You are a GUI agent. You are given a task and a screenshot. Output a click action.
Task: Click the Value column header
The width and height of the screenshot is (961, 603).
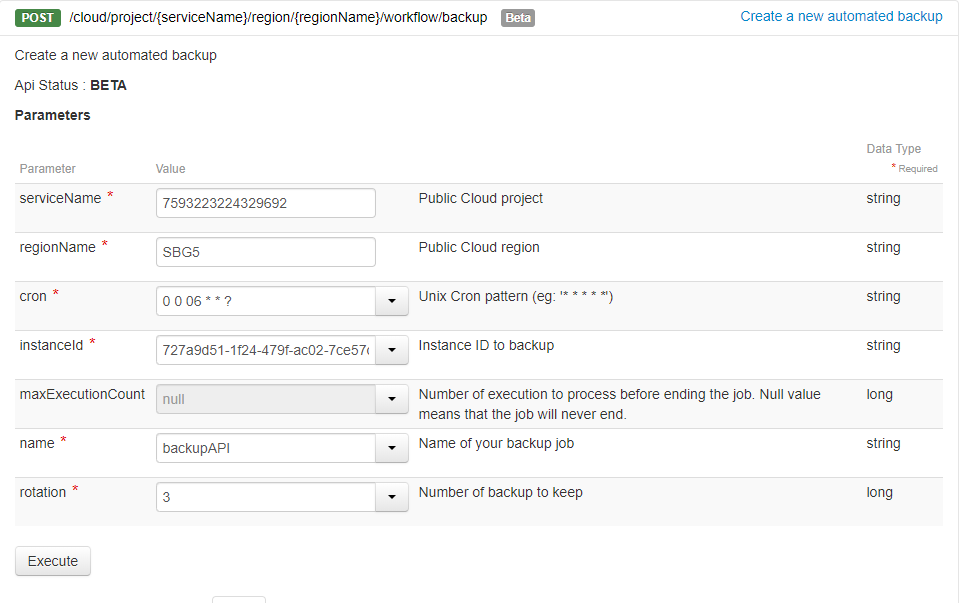coord(170,169)
